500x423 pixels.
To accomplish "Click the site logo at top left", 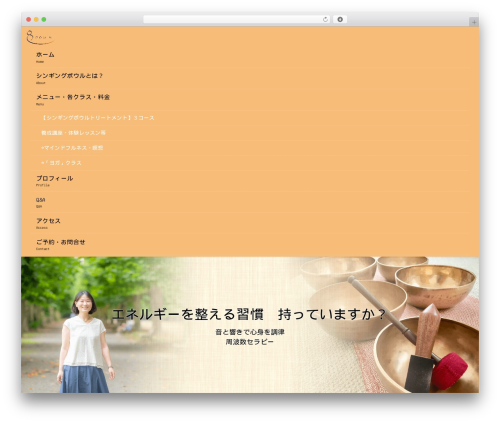I will (40, 37).
